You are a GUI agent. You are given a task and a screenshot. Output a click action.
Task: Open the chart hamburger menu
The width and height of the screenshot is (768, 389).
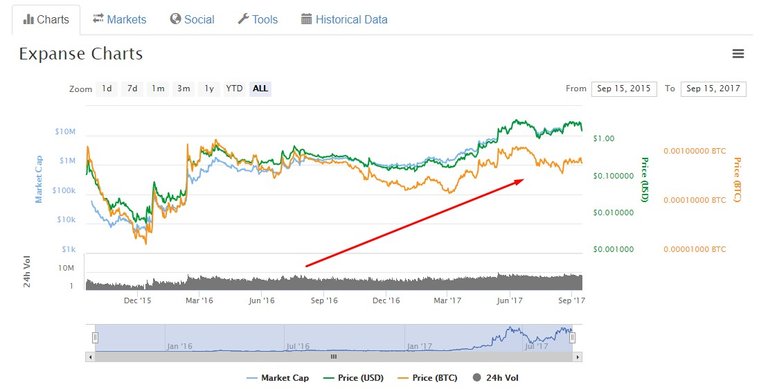[x=738, y=54]
